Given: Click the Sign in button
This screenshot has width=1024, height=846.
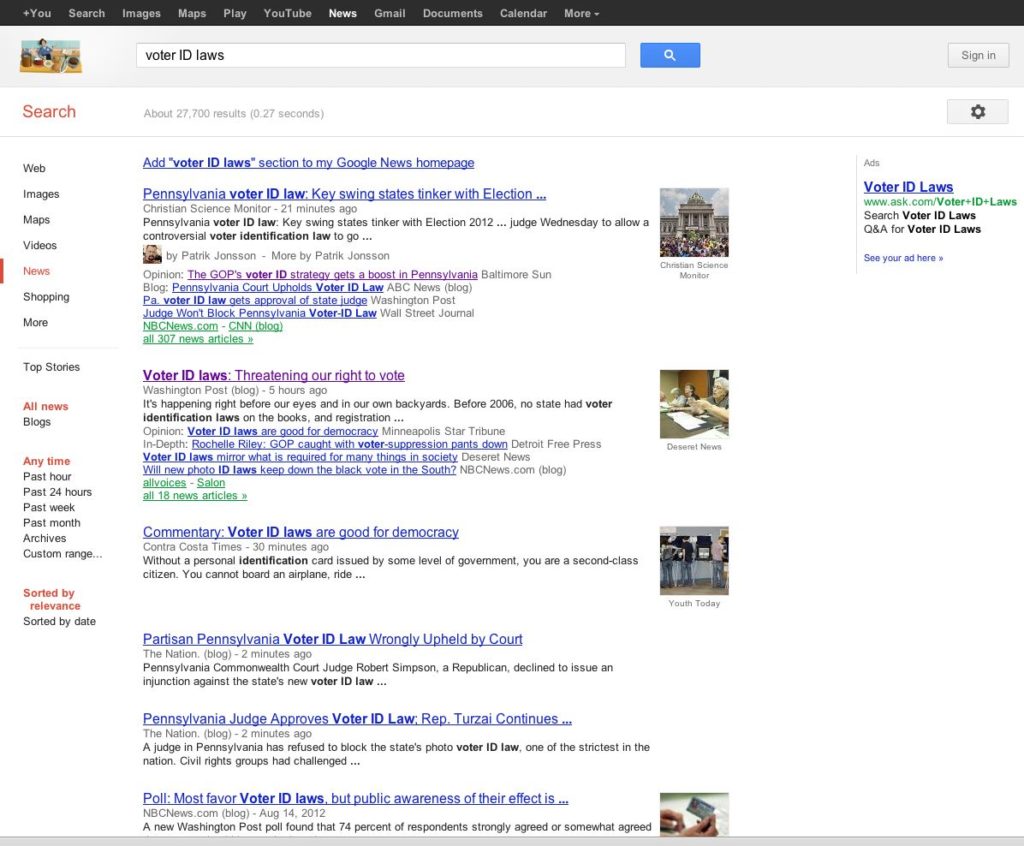Looking at the screenshot, I should tap(978, 56).
